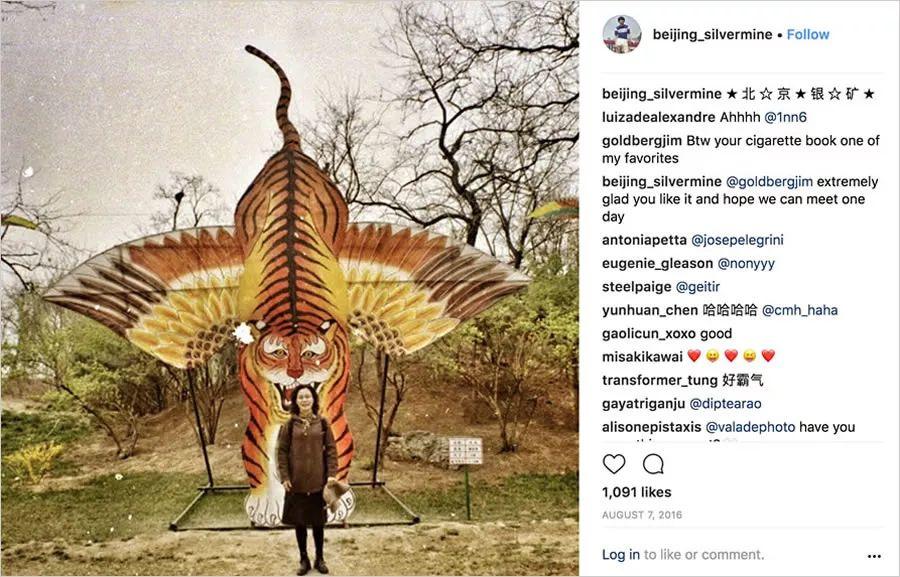Open @cmh_haha mention
The height and width of the screenshot is (577, 900).
799,310
